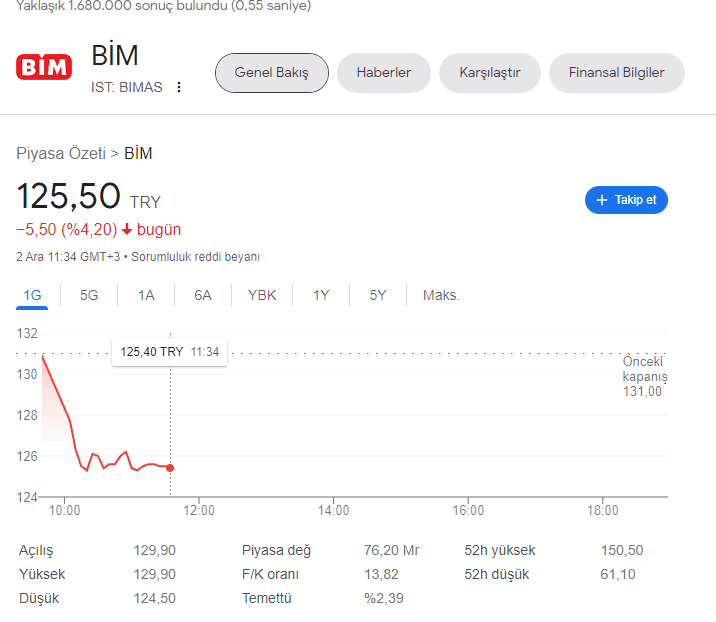Click the 125,40 TRY chart tooltip
The image size is (716, 622).
pos(169,352)
